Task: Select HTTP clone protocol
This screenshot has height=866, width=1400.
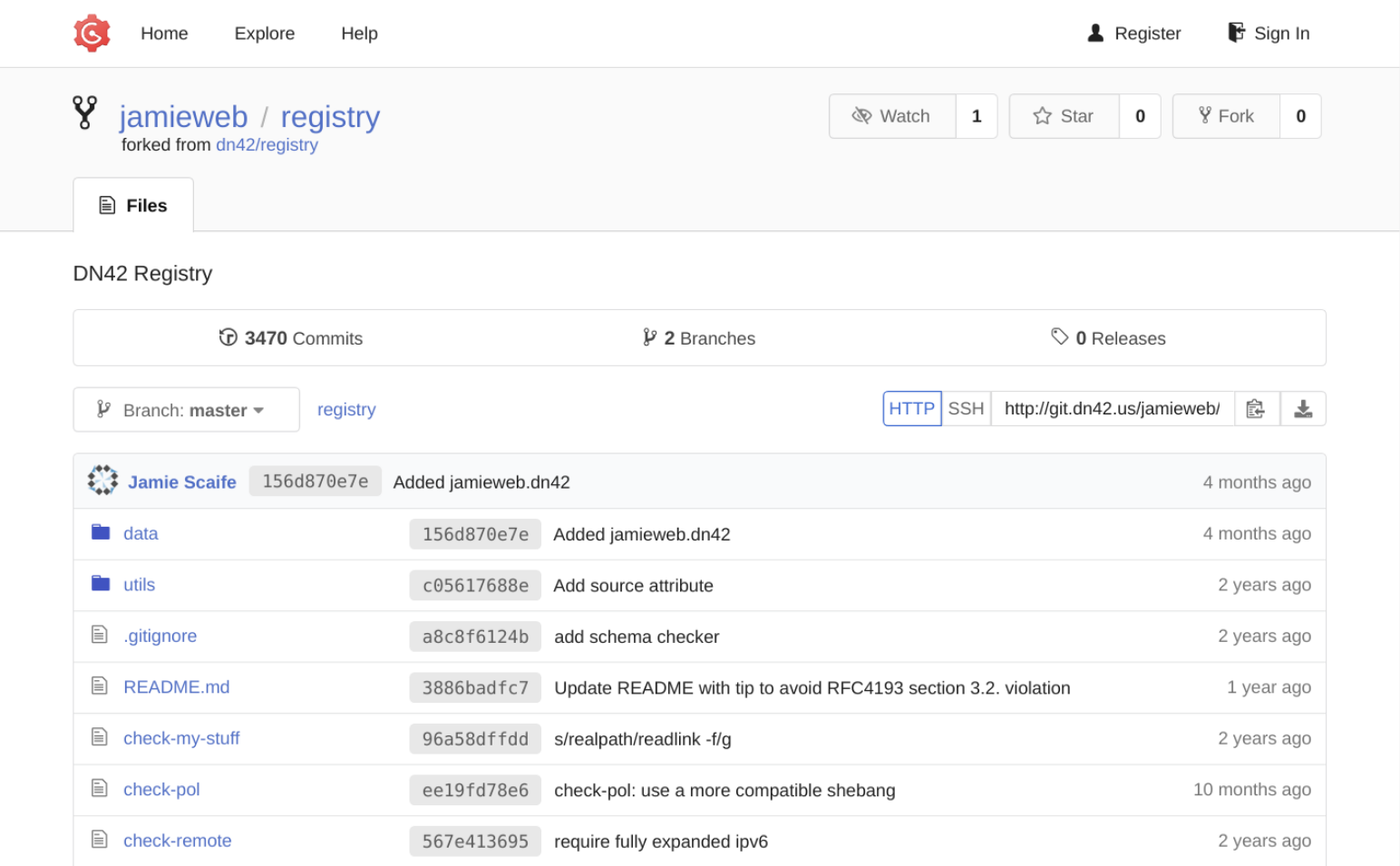Action: pos(912,409)
